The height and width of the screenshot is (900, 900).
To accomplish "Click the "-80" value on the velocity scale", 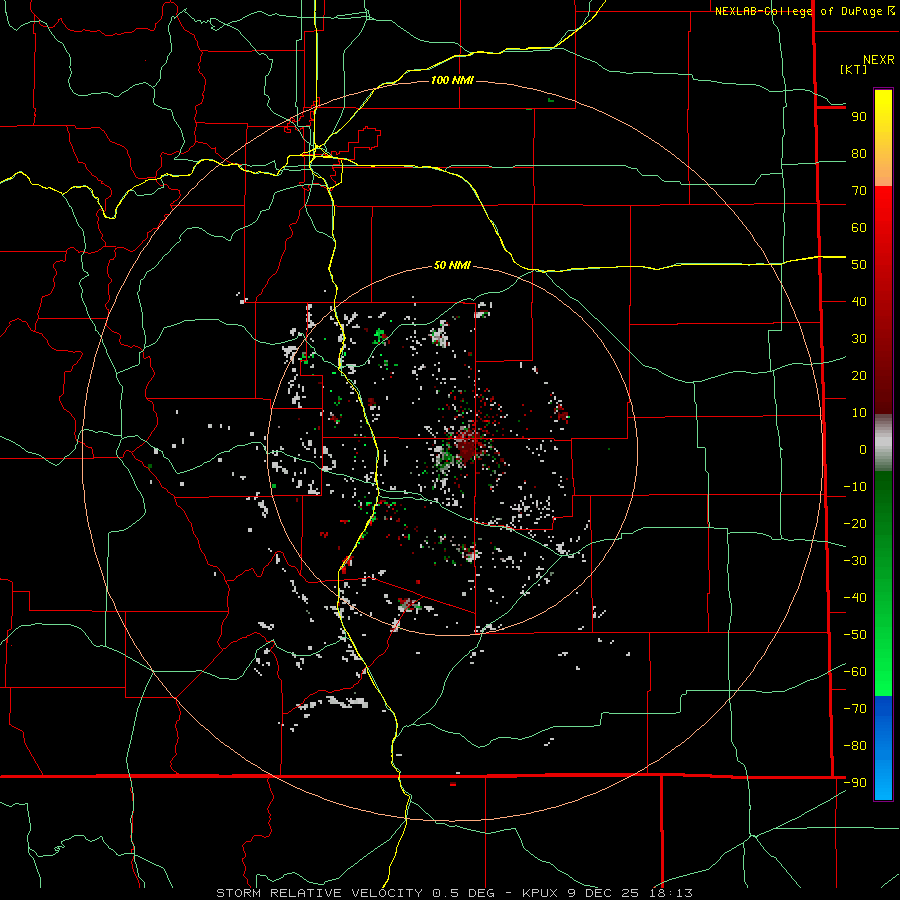I will [855, 746].
